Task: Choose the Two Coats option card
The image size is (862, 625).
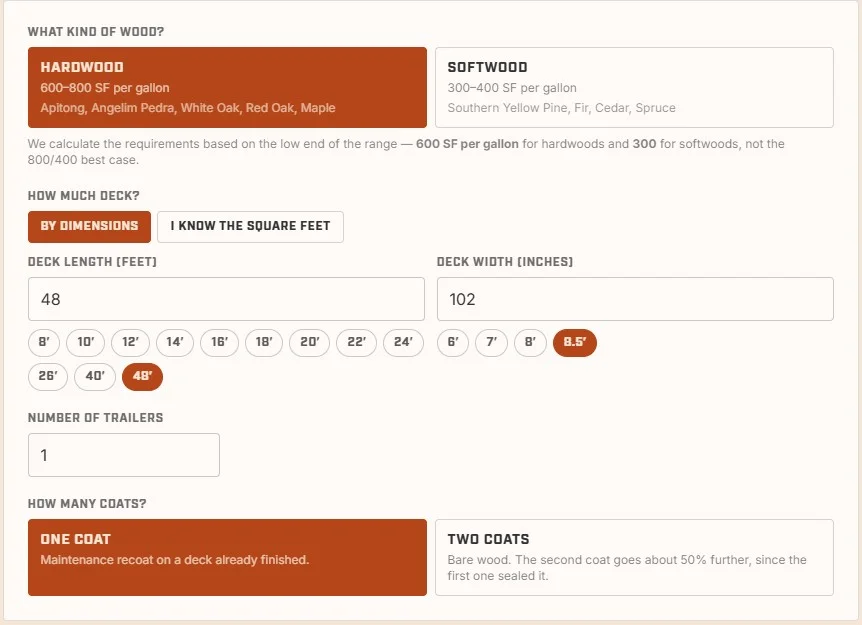Action: tap(634, 557)
